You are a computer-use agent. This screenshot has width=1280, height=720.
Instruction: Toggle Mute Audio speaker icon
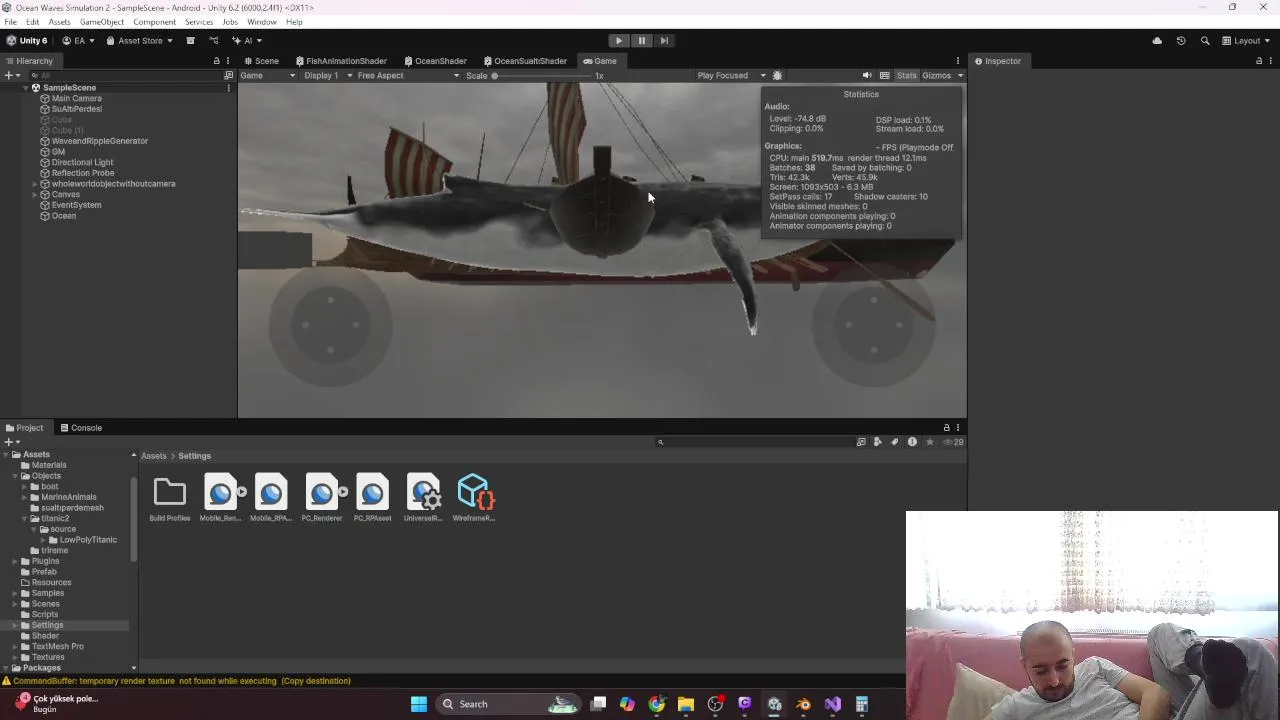867,76
